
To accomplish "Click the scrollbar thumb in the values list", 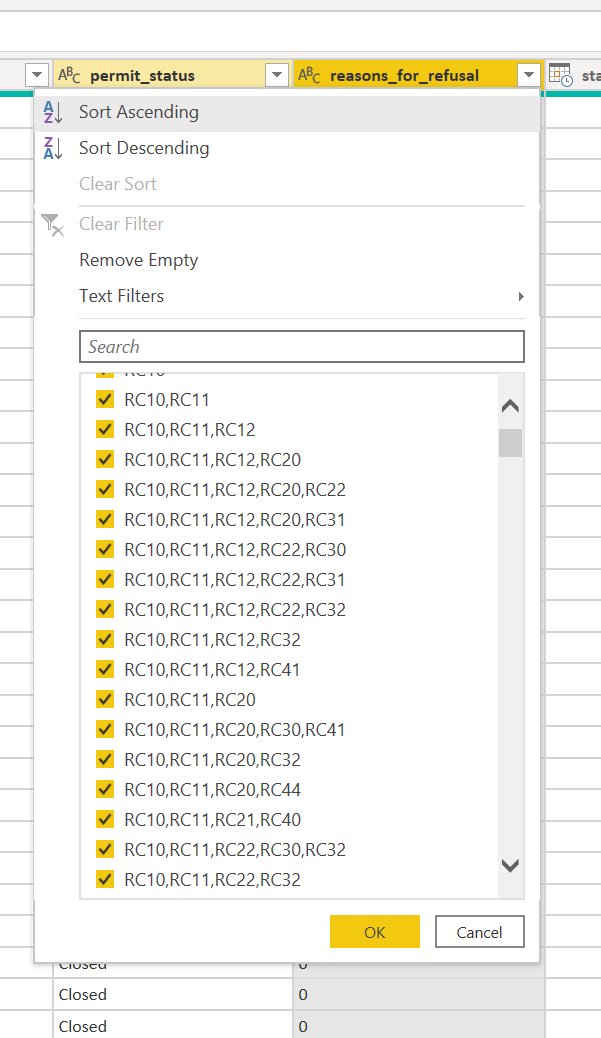I will [x=510, y=443].
